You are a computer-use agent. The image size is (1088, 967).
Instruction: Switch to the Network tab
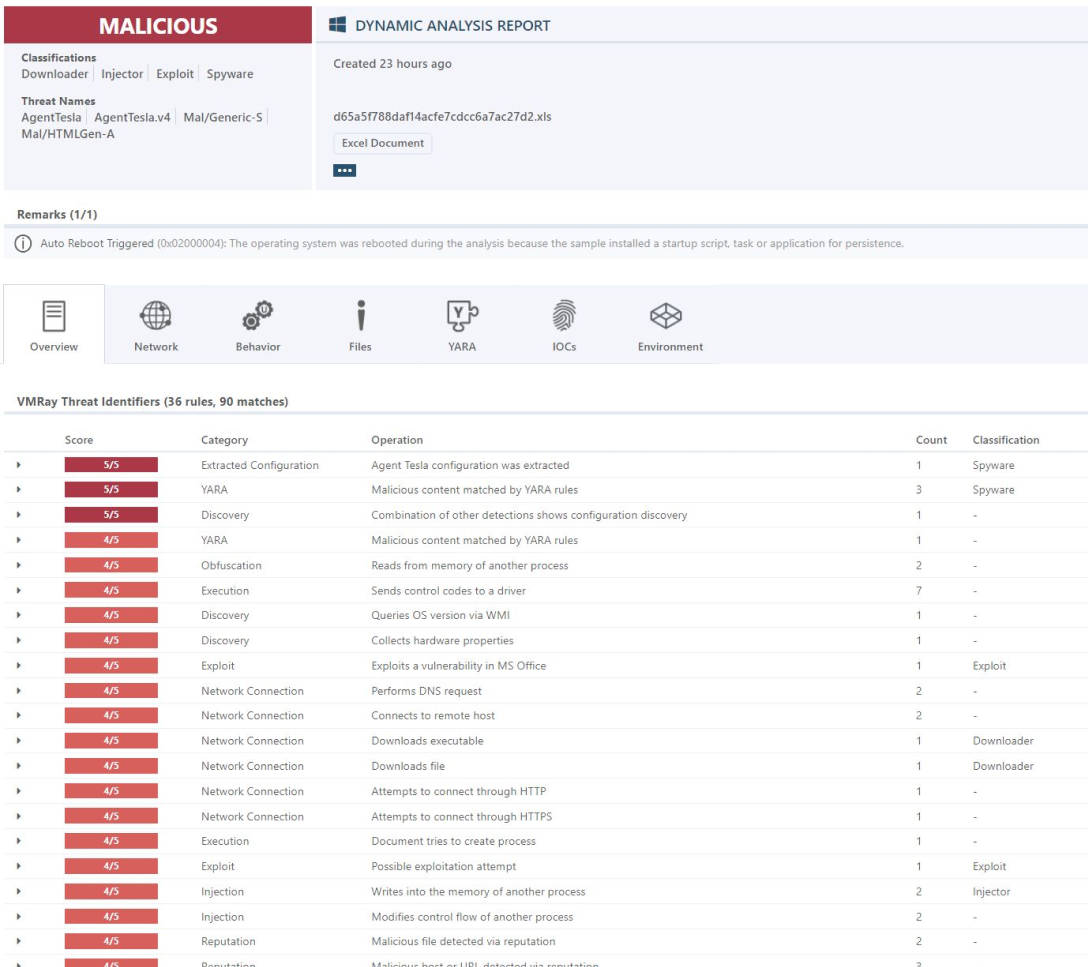coord(156,325)
